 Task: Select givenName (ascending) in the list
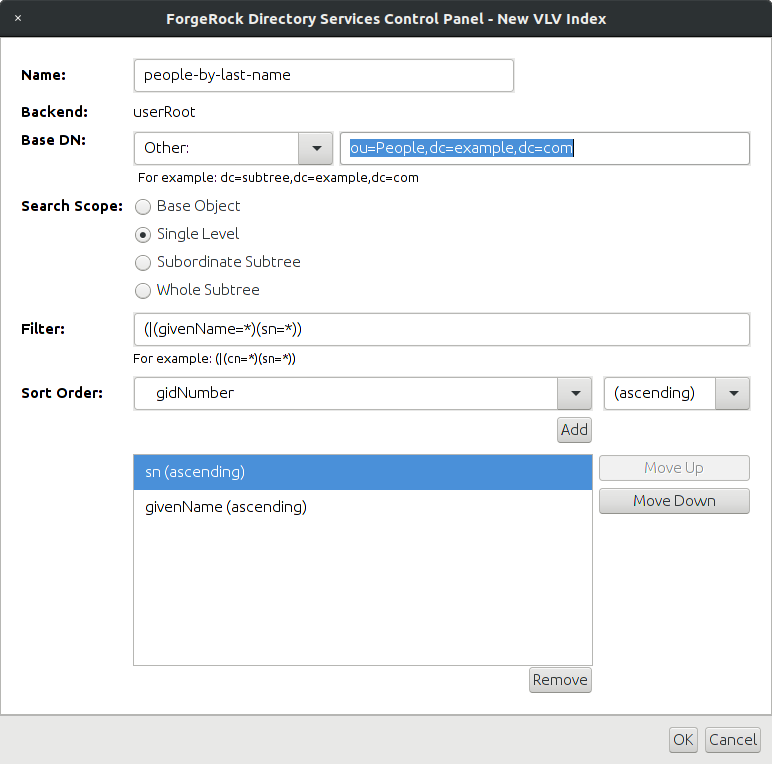pyautogui.click(x=363, y=507)
